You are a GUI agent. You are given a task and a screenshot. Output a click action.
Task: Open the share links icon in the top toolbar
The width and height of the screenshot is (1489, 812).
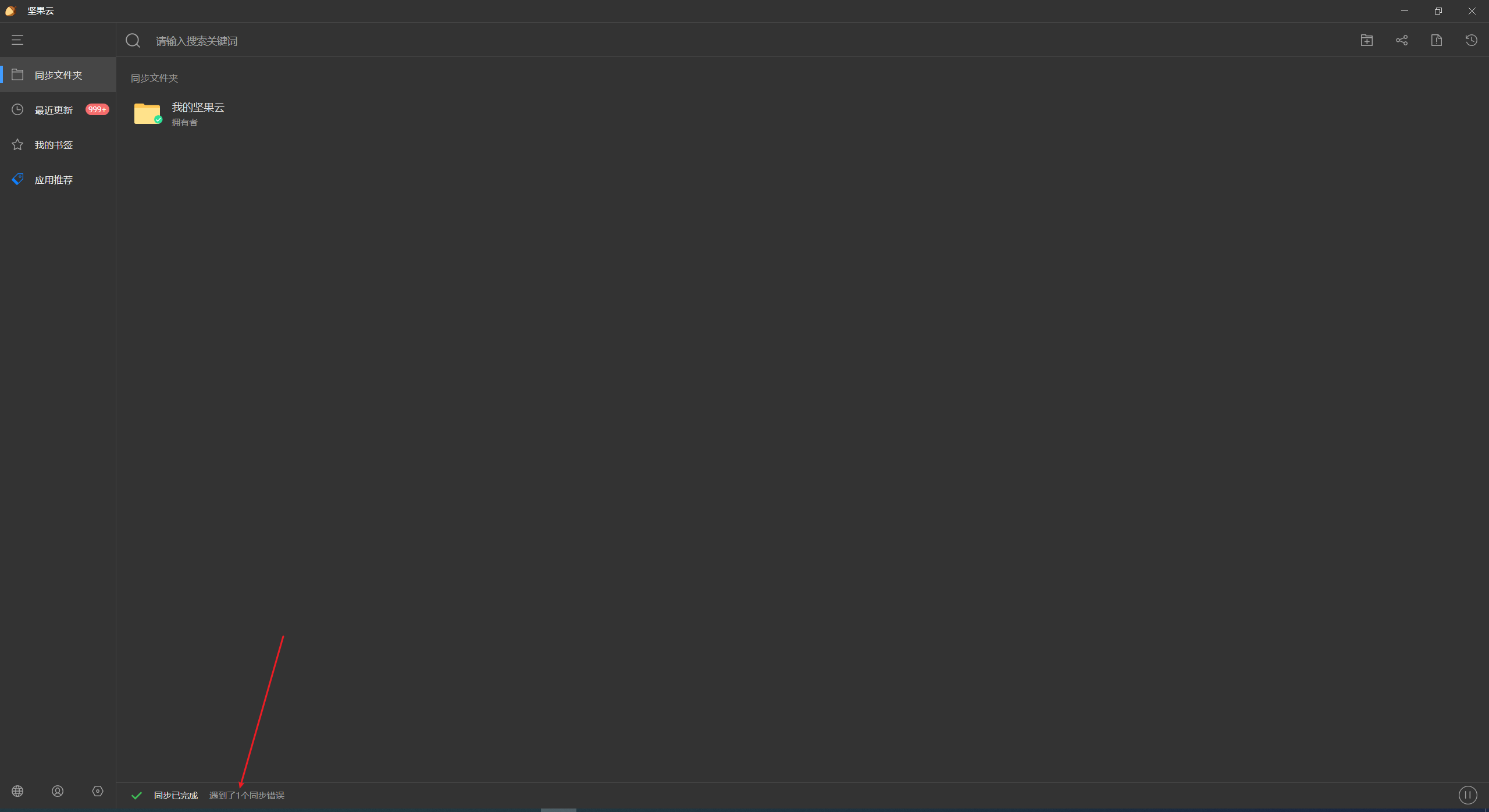1402,40
